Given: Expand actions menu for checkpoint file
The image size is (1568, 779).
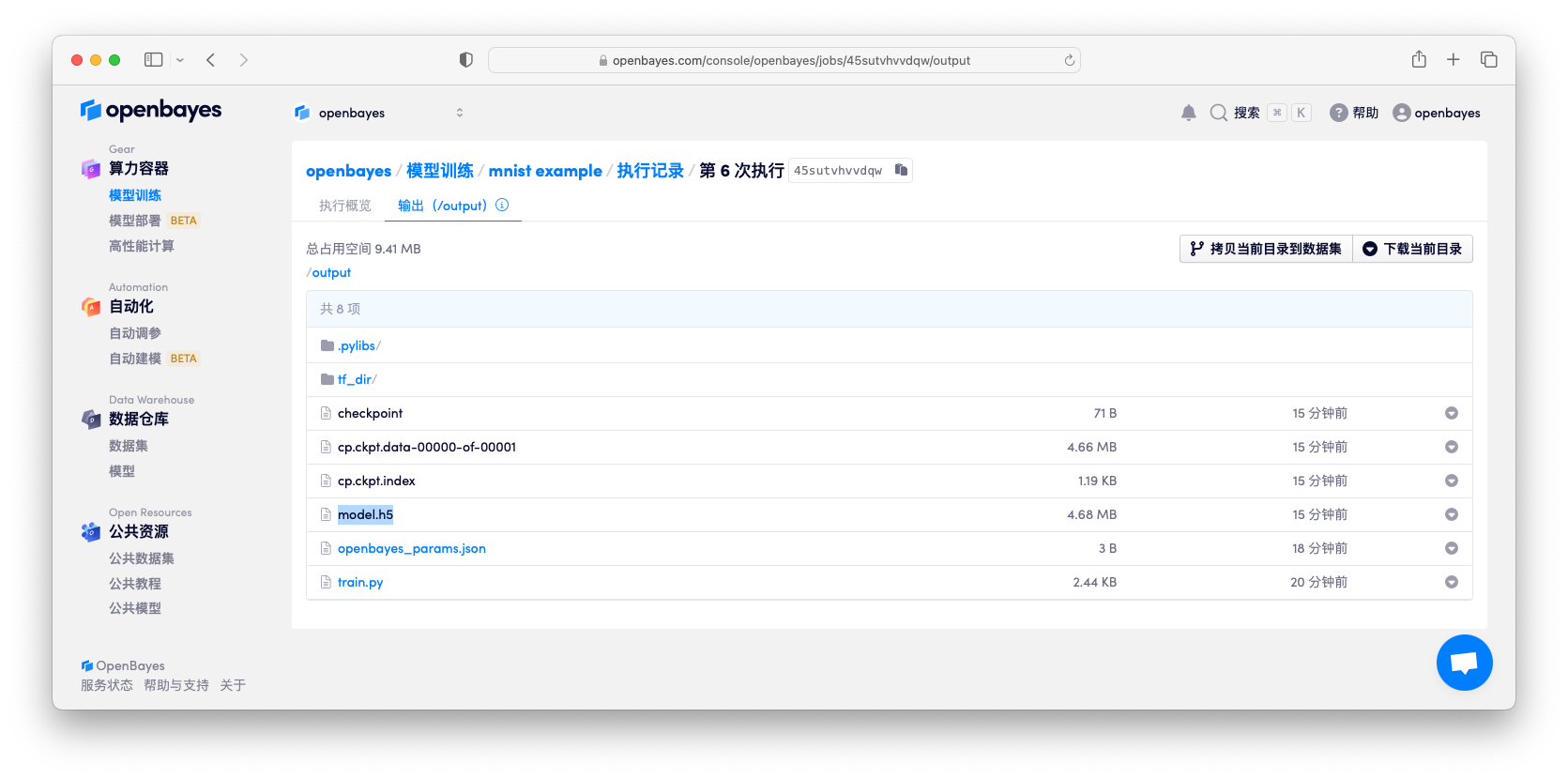Looking at the screenshot, I should click(x=1451, y=413).
